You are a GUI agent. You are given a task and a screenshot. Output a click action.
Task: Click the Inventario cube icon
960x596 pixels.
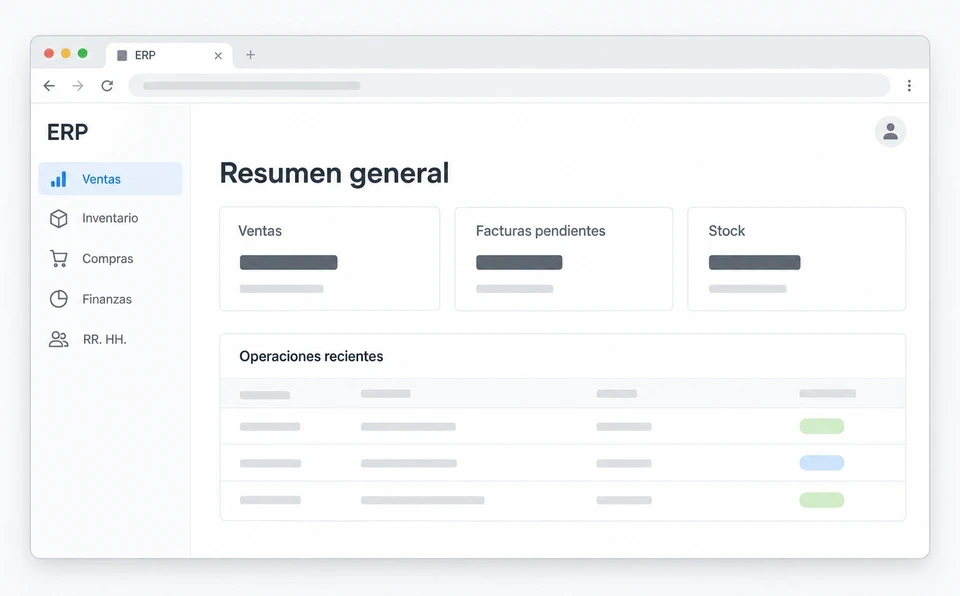(x=59, y=219)
